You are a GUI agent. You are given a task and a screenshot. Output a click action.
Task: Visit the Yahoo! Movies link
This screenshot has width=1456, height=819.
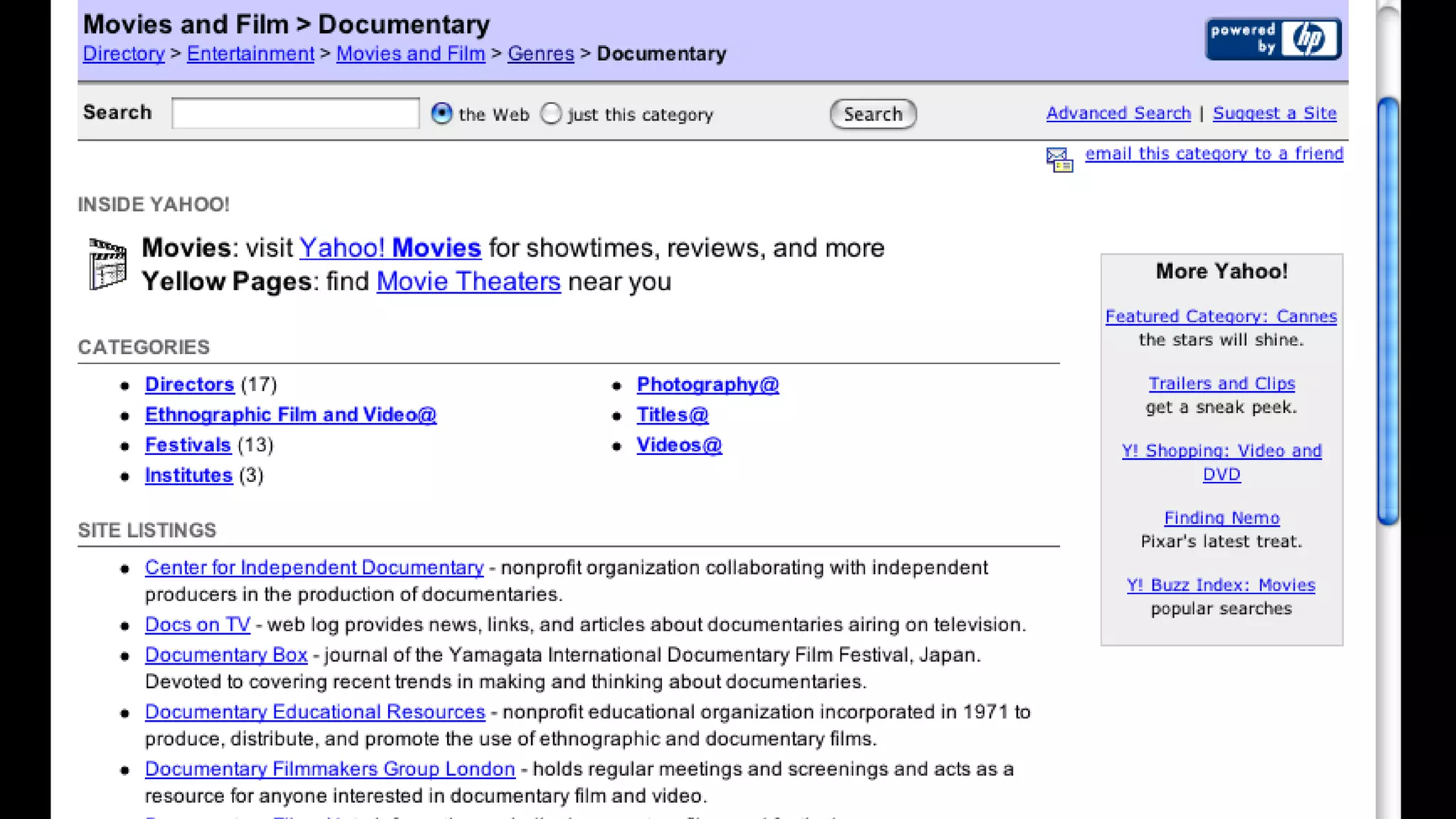390,248
